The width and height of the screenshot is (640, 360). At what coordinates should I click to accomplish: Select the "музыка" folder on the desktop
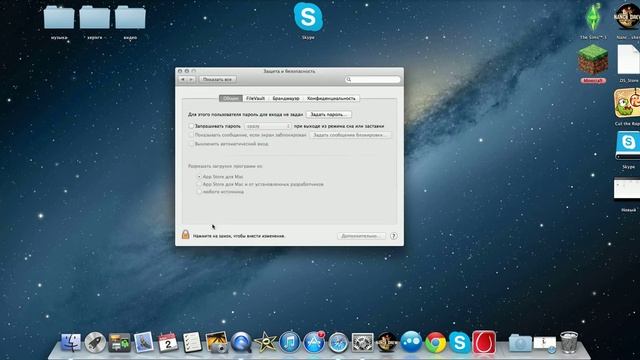(59, 17)
